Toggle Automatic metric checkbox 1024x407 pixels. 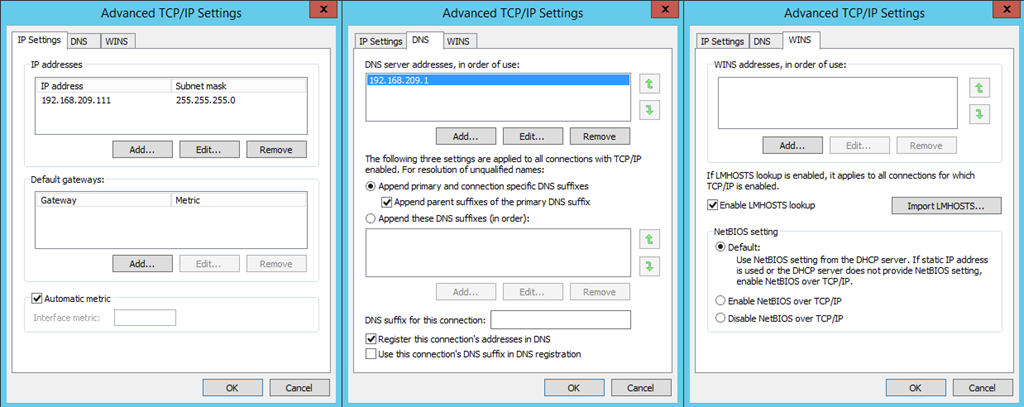pos(37,299)
